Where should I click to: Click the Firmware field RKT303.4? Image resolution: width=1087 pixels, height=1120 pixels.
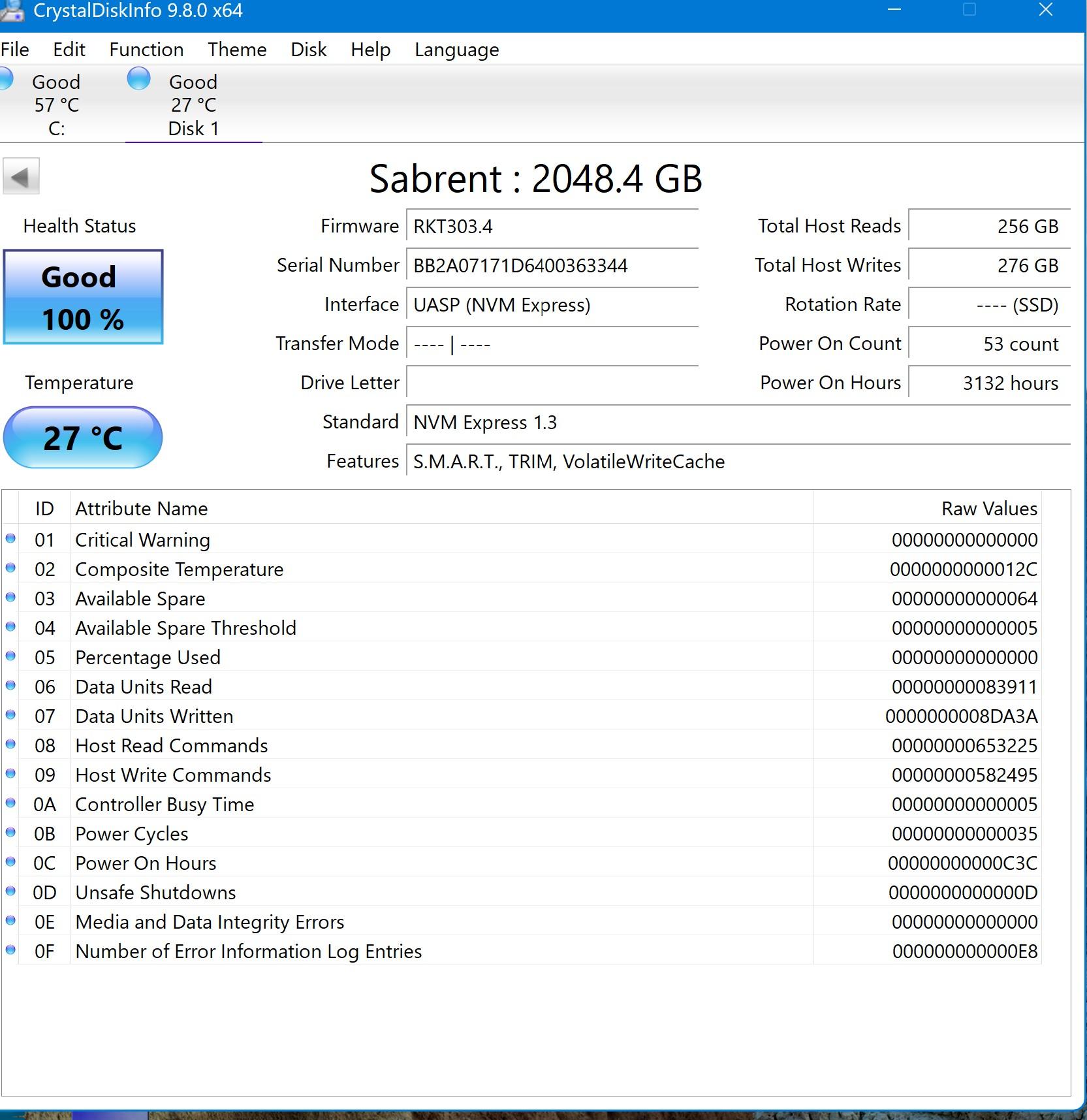[x=552, y=227]
